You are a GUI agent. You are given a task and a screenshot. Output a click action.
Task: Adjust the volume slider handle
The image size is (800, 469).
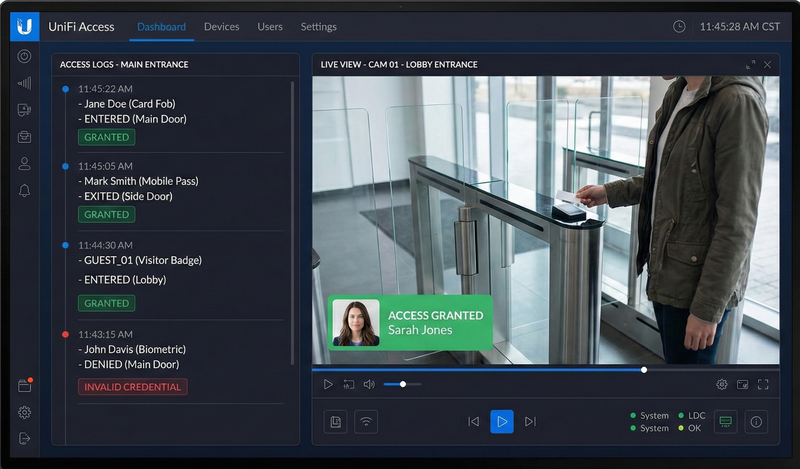[x=403, y=384]
